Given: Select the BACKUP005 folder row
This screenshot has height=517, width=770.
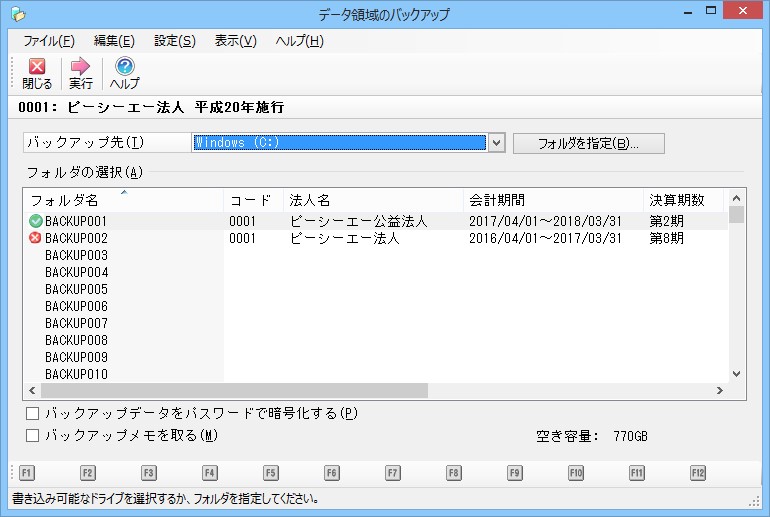Looking at the screenshot, I should (x=76, y=289).
